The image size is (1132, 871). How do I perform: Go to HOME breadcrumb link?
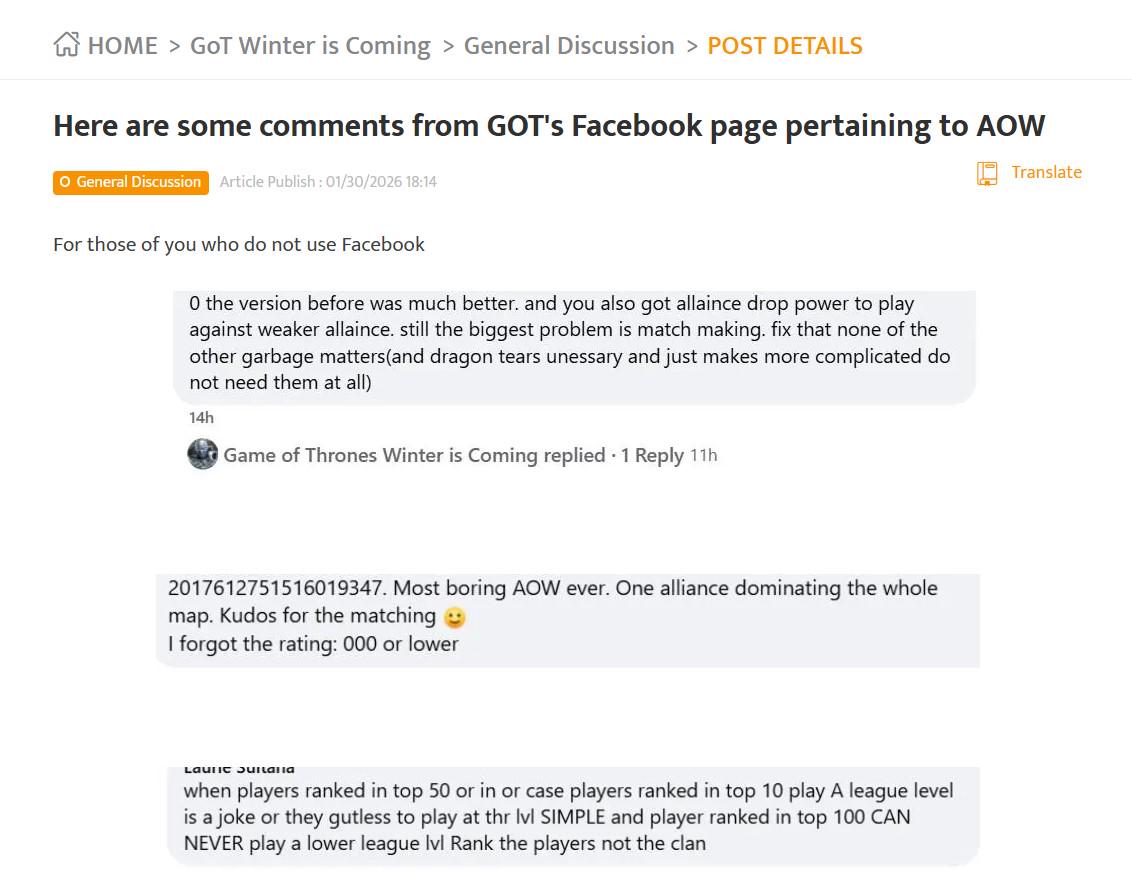click(x=122, y=46)
